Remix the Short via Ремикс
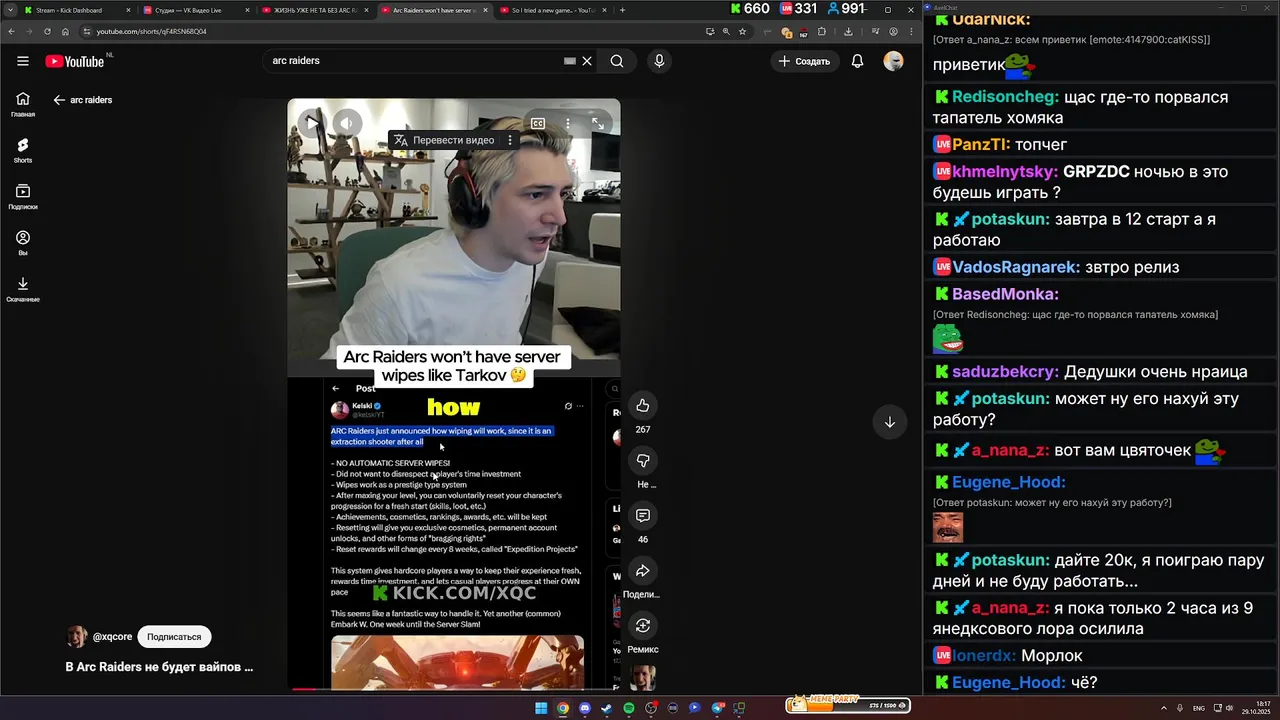Viewport: 1280px width, 720px height. coord(643,625)
